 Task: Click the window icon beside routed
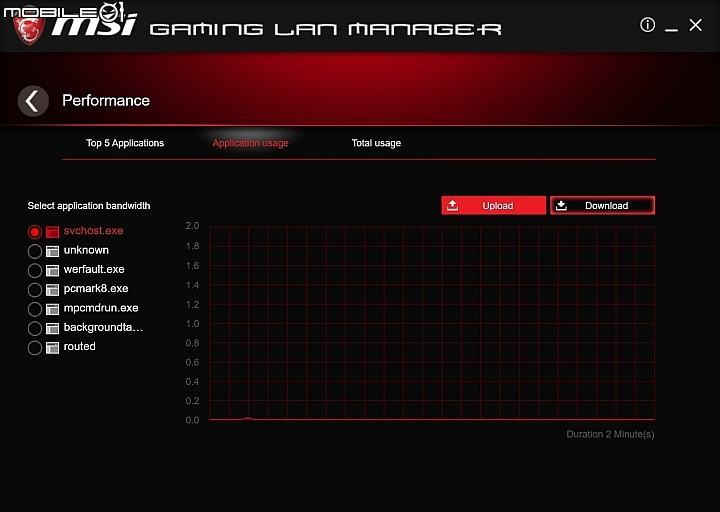click(x=53, y=348)
